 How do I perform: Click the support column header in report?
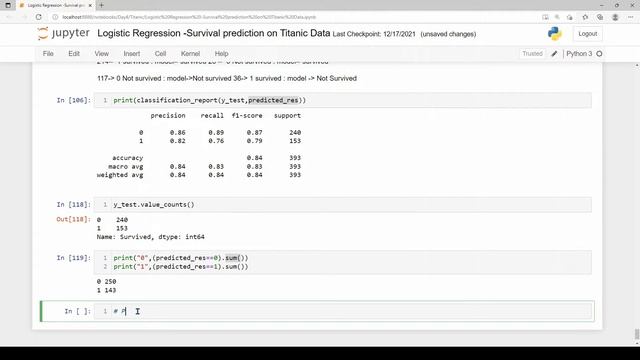coord(287,116)
